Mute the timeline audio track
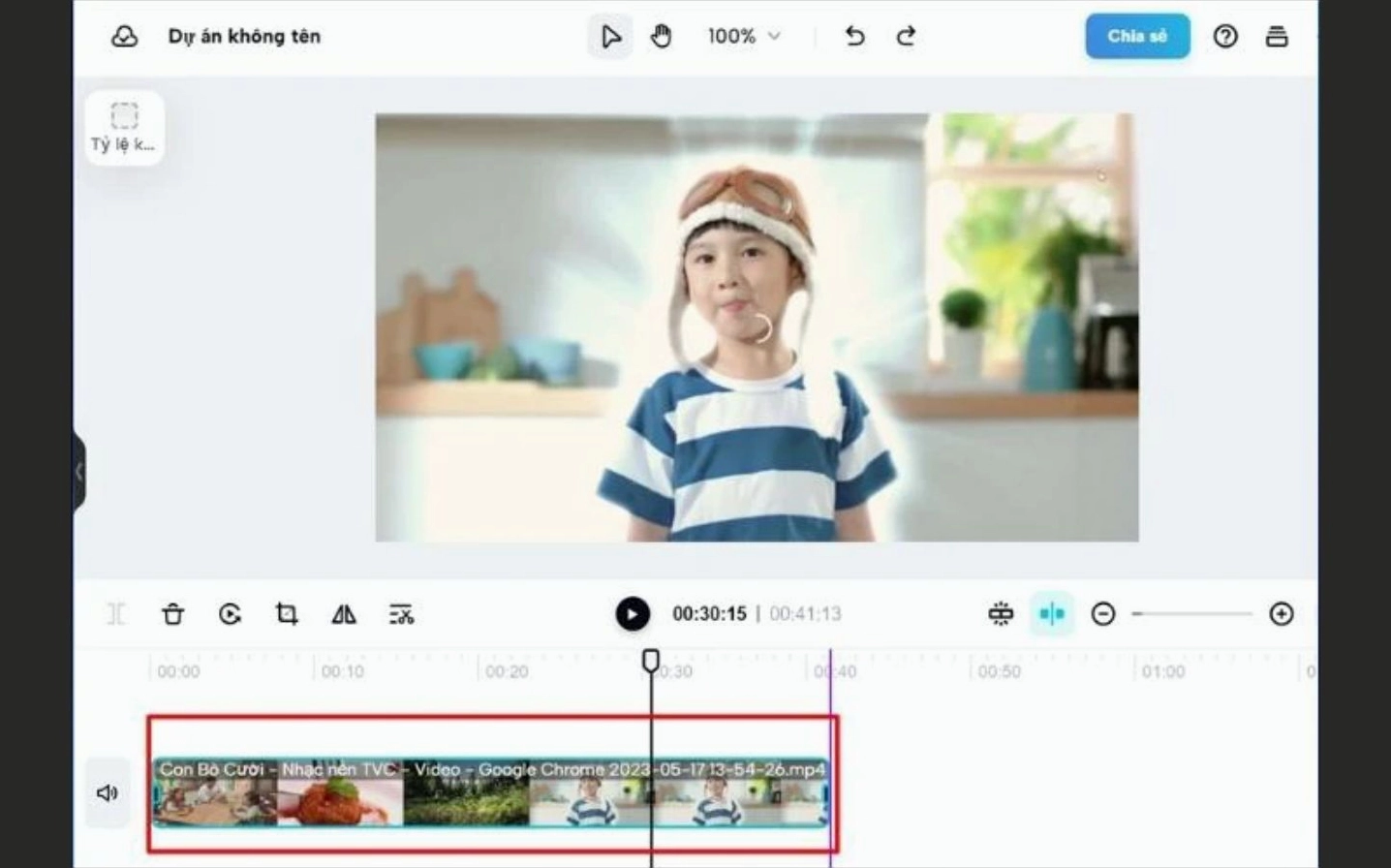The height and width of the screenshot is (868, 1391). (108, 792)
